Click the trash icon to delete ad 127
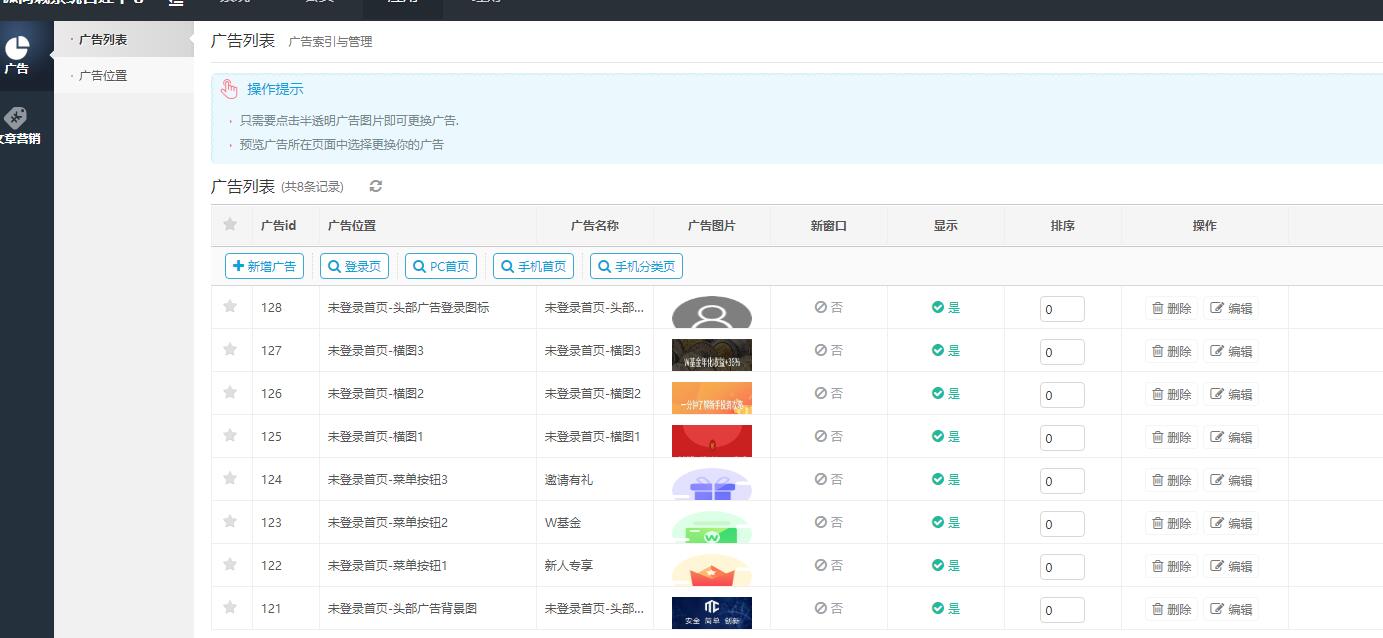This screenshot has width=1383, height=638. click(1157, 351)
